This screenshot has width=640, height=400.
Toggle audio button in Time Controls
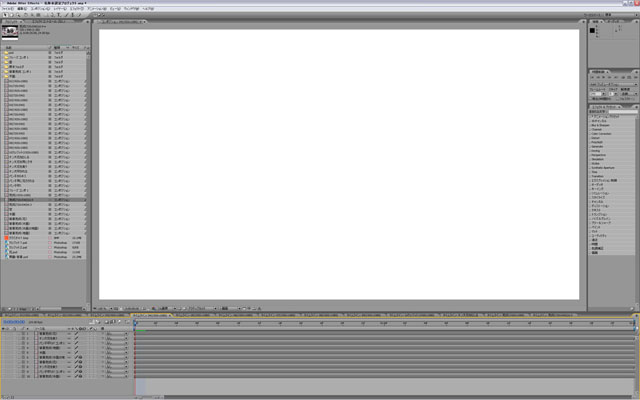[623, 77]
